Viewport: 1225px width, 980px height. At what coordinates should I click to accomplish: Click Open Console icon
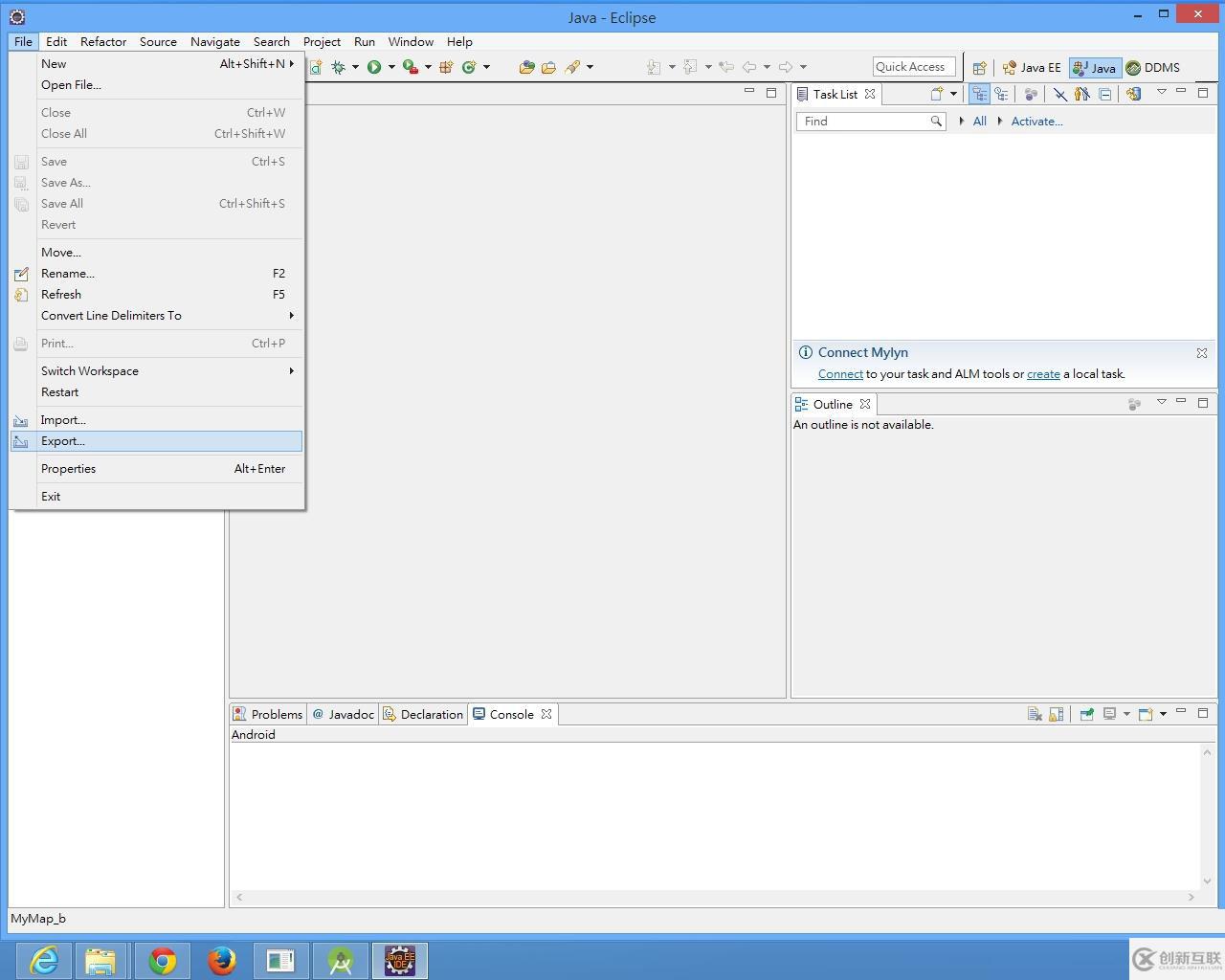pos(1146,714)
